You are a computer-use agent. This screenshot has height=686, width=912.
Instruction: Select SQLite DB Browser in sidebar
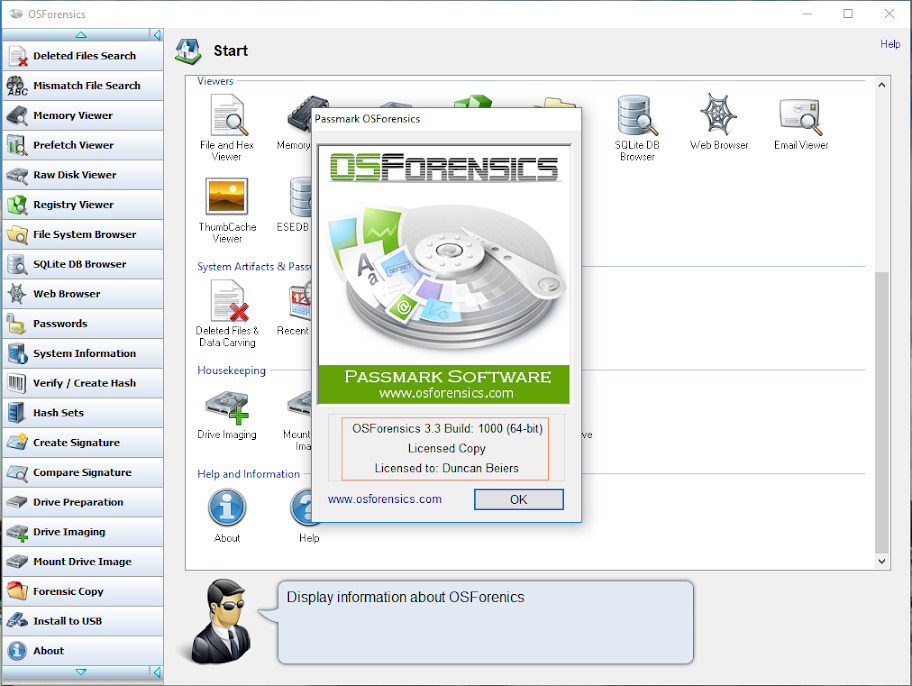82,264
